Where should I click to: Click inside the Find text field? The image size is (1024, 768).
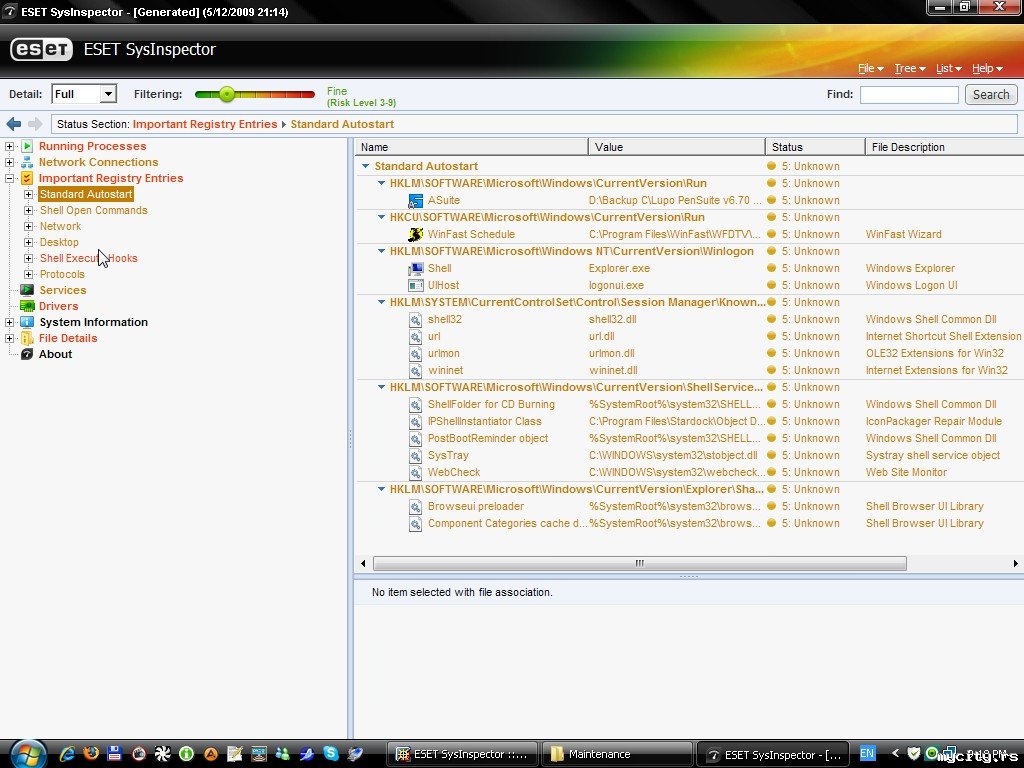click(908, 94)
